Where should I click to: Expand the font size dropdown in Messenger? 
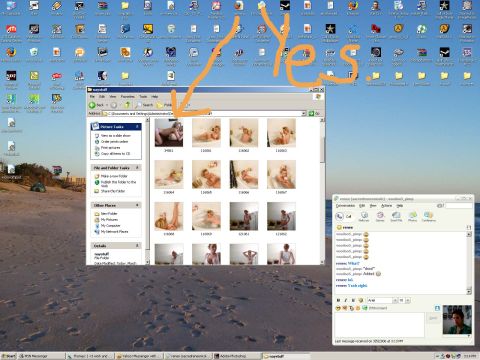pyautogui.click(x=408, y=300)
